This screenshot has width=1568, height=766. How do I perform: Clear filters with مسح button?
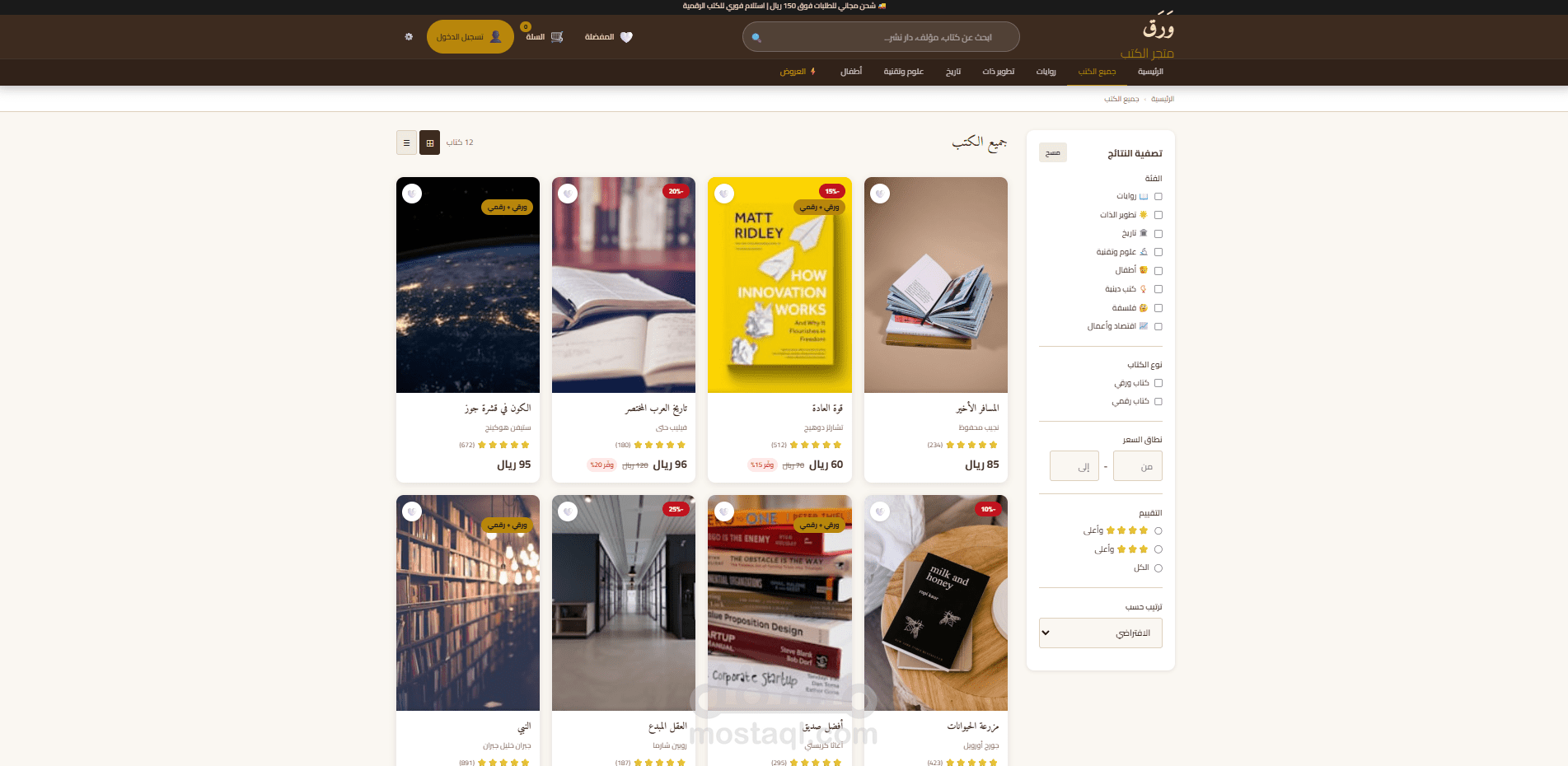tap(1053, 152)
